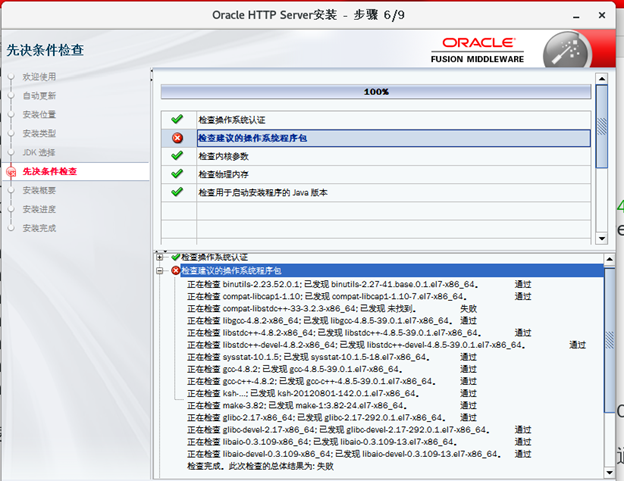Click the green checkmark beside 检查物理内存
The image size is (624, 481).
pyautogui.click(x=177, y=174)
